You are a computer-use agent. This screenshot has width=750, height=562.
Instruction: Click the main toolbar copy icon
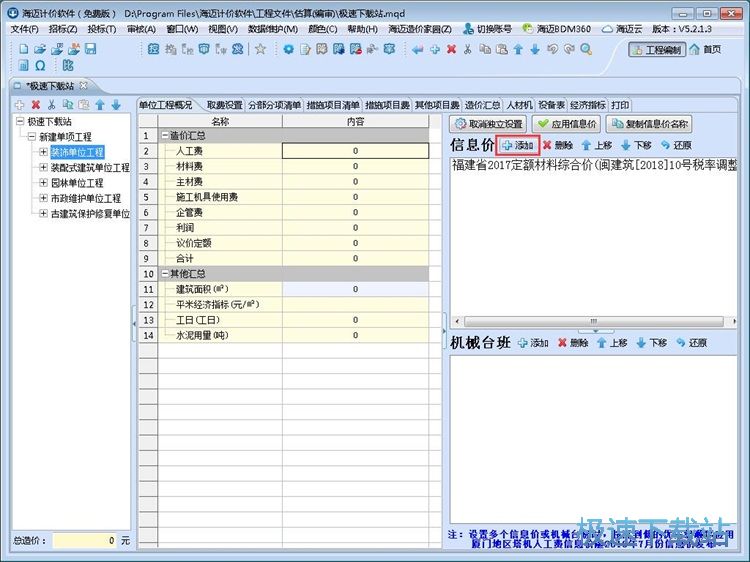485,49
